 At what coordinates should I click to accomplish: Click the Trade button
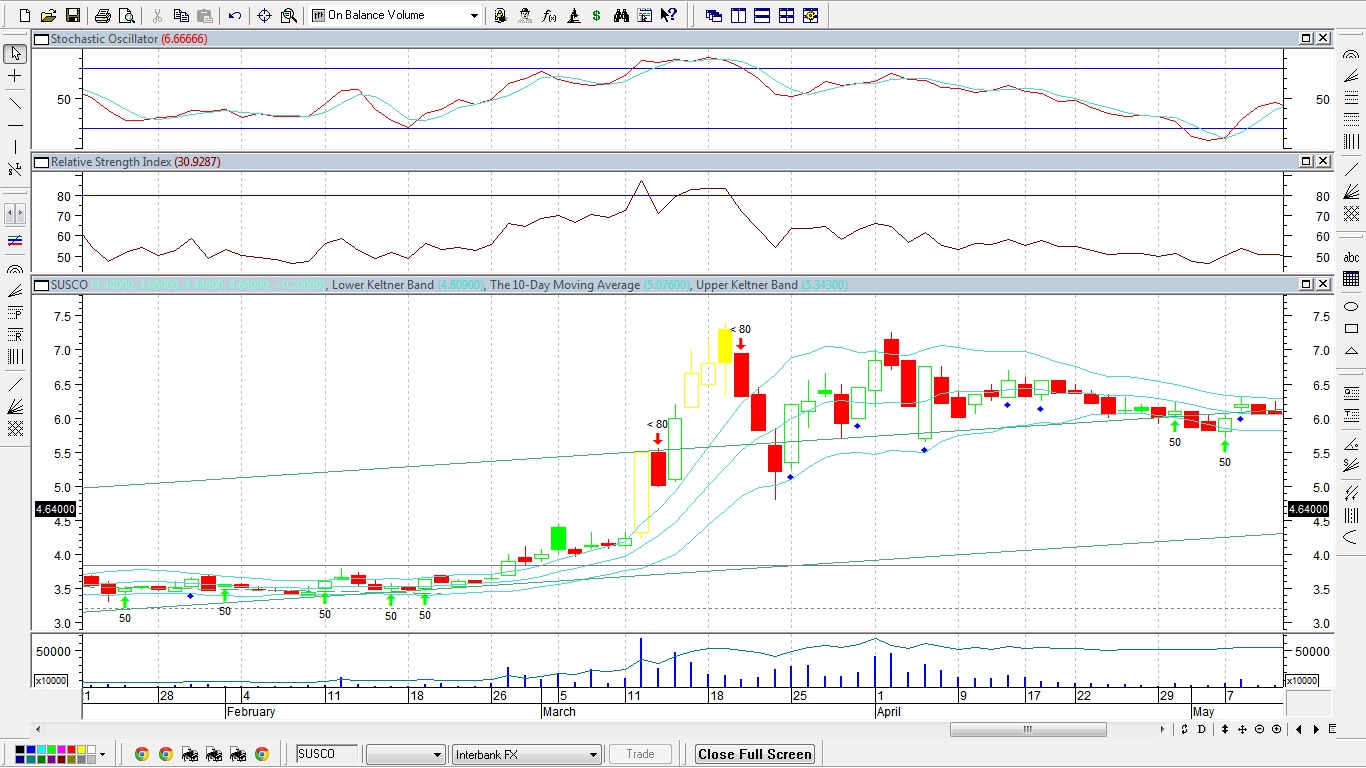[x=640, y=754]
